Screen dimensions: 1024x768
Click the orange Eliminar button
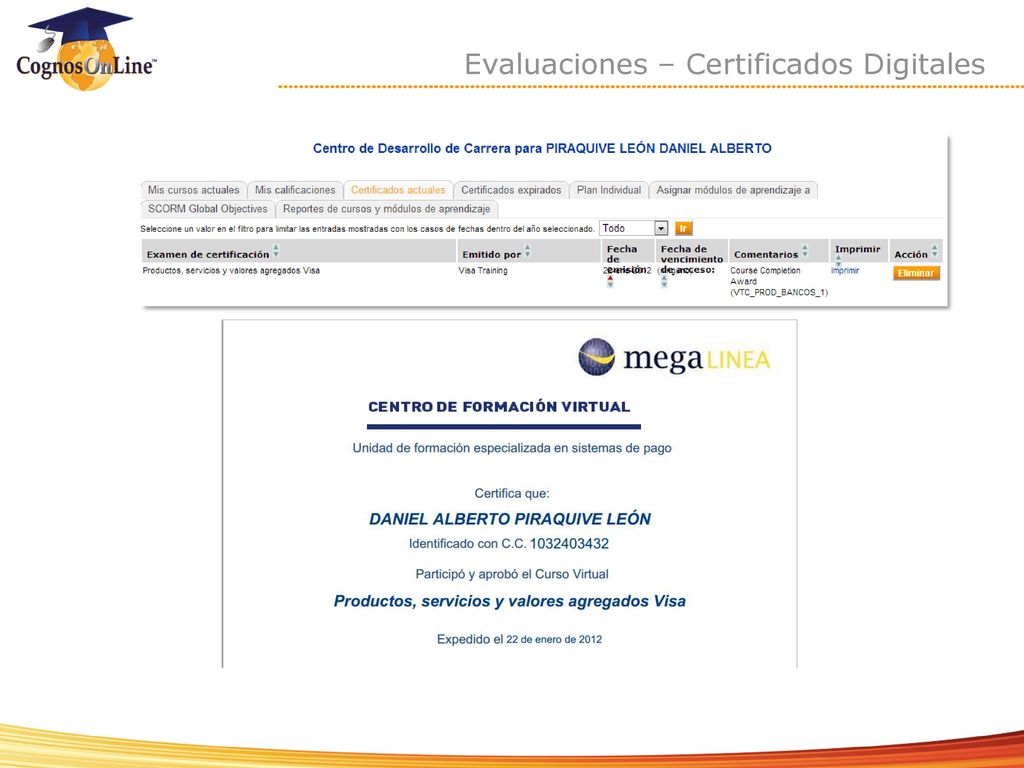[x=916, y=273]
